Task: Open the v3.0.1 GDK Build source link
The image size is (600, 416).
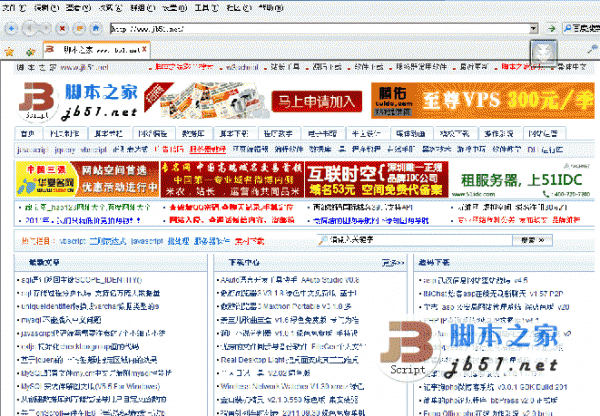Action: (x=495, y=387)
